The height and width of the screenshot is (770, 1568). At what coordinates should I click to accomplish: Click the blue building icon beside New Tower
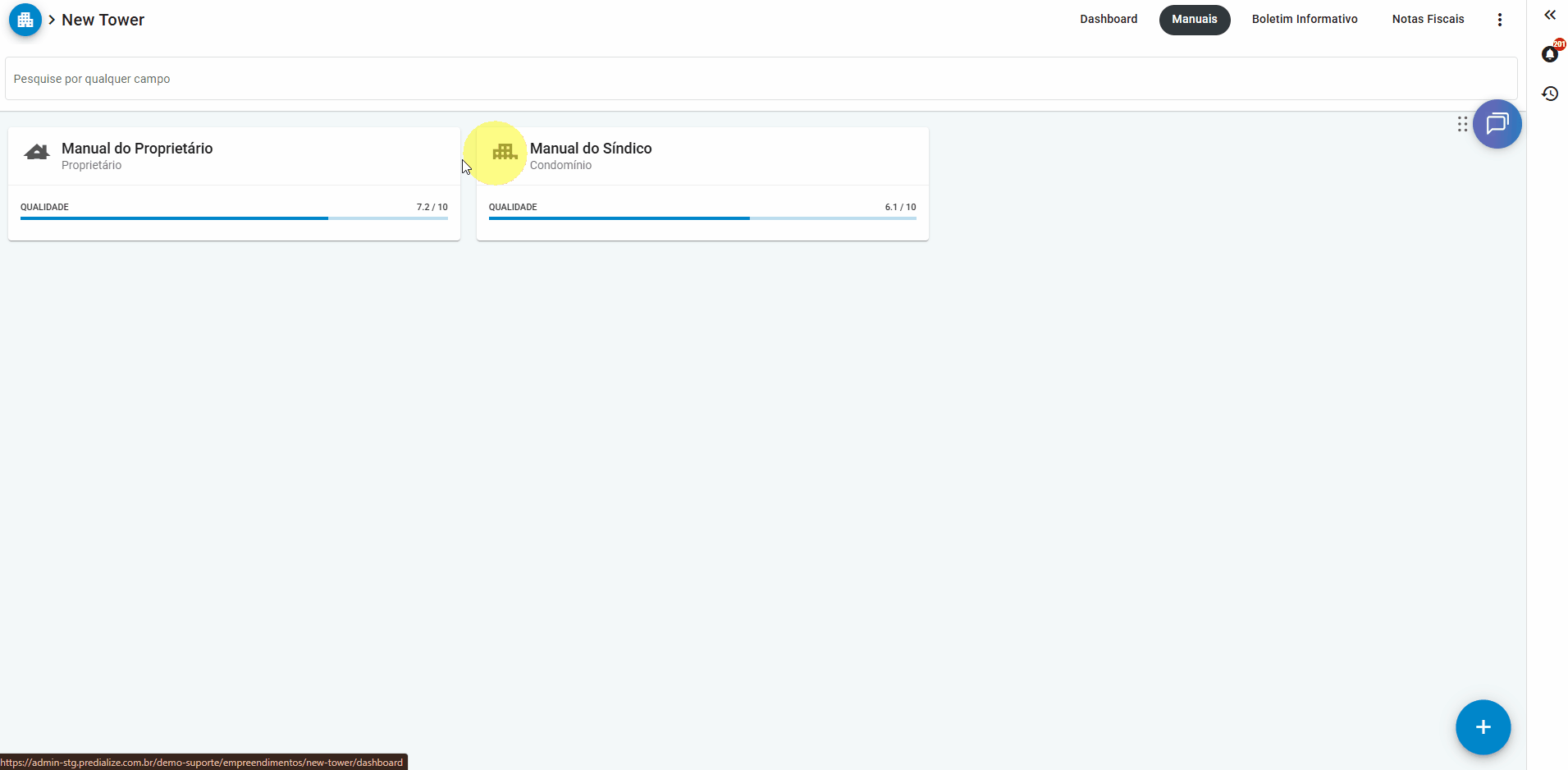click(x=25, y=20)
